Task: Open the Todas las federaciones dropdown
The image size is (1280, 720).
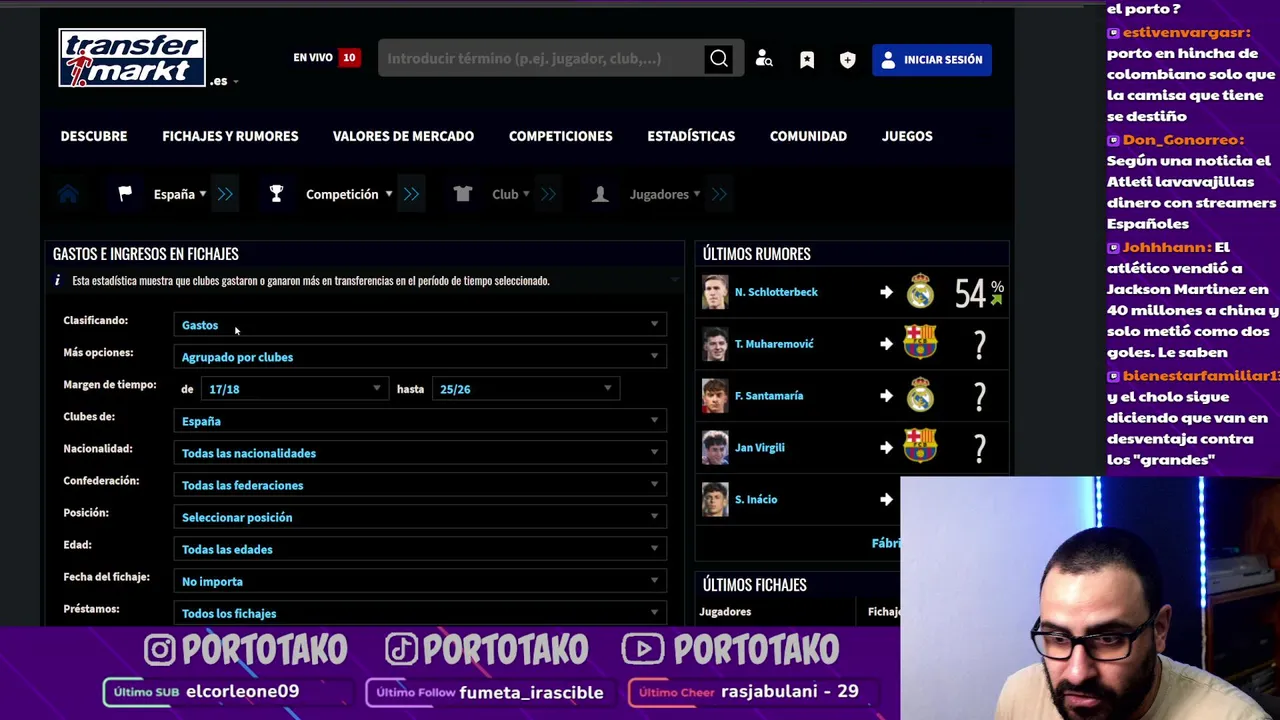Action: point(420,485)
